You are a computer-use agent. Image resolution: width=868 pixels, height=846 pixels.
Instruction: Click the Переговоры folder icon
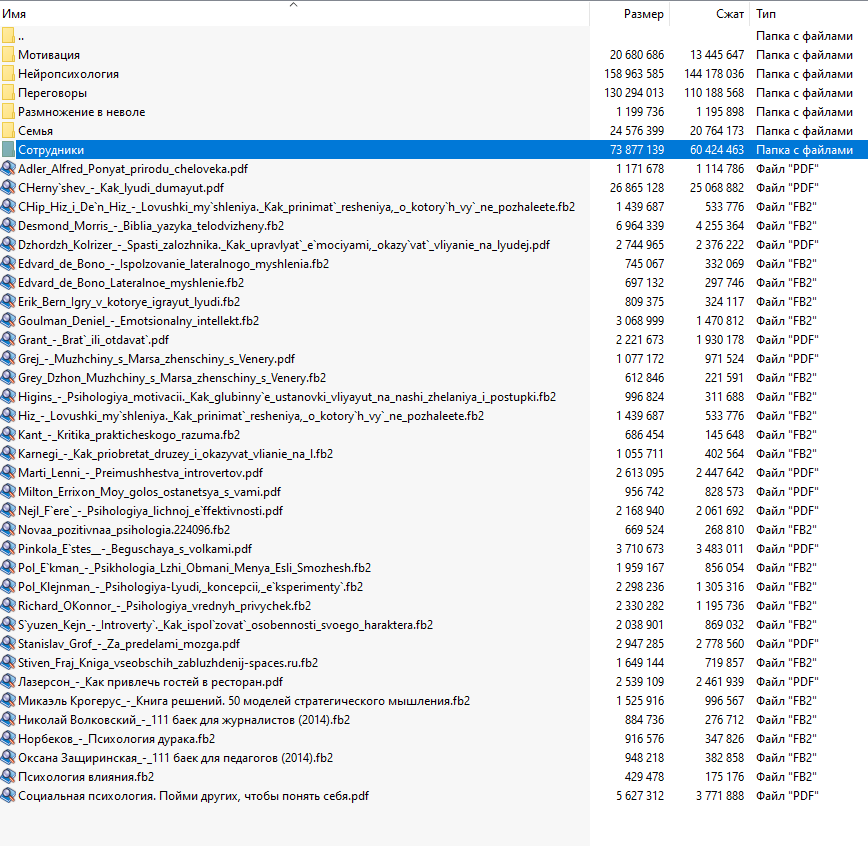point(9,93)
